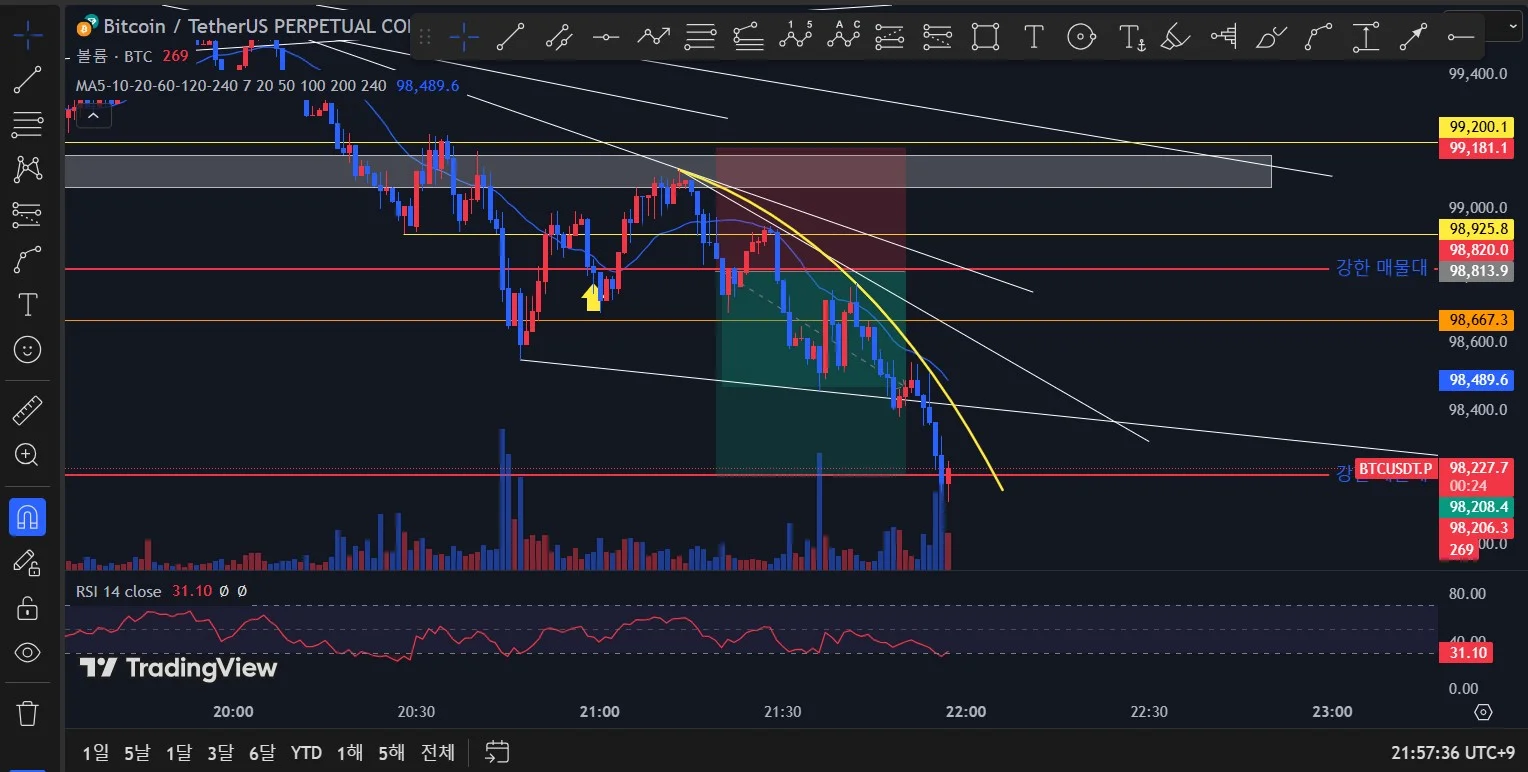This screenshot has height=772, width=1528.
Task: Select the Text tool in left sidebar
Action: coord(28,305)
